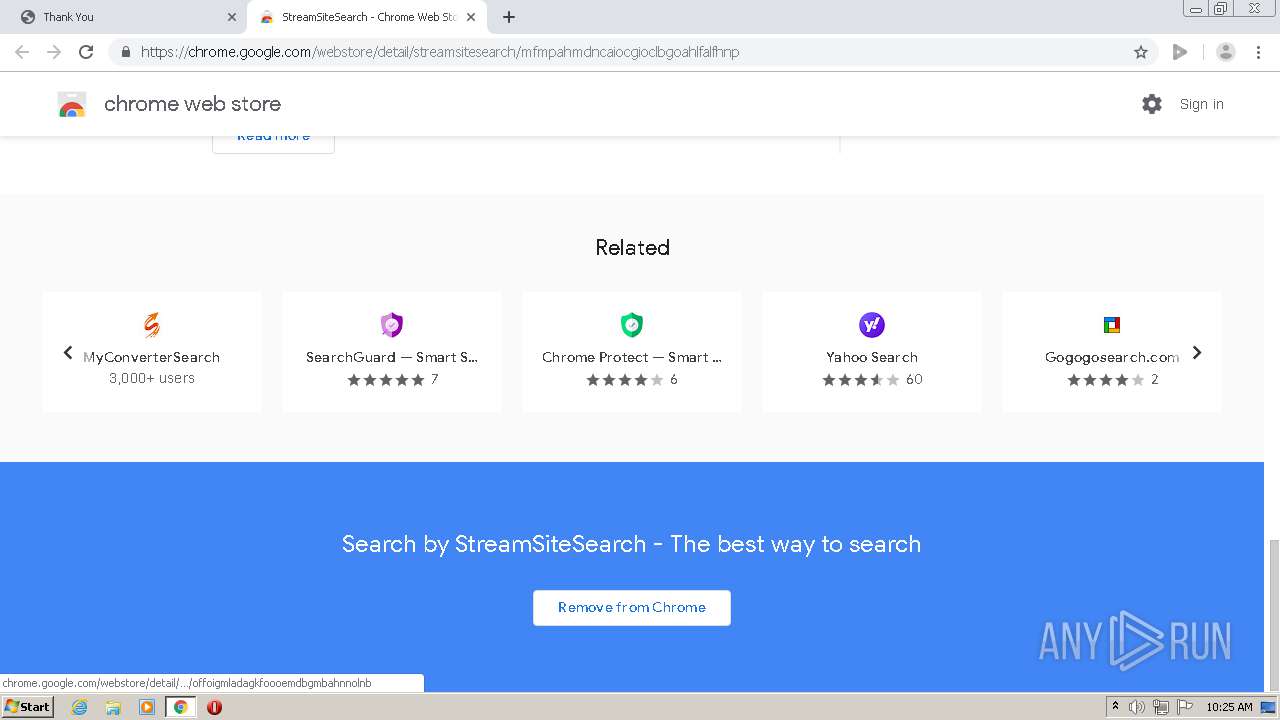Click the partially hidden Read more button
Viewport: 1280px width, 720px height.
pos(273,143)
